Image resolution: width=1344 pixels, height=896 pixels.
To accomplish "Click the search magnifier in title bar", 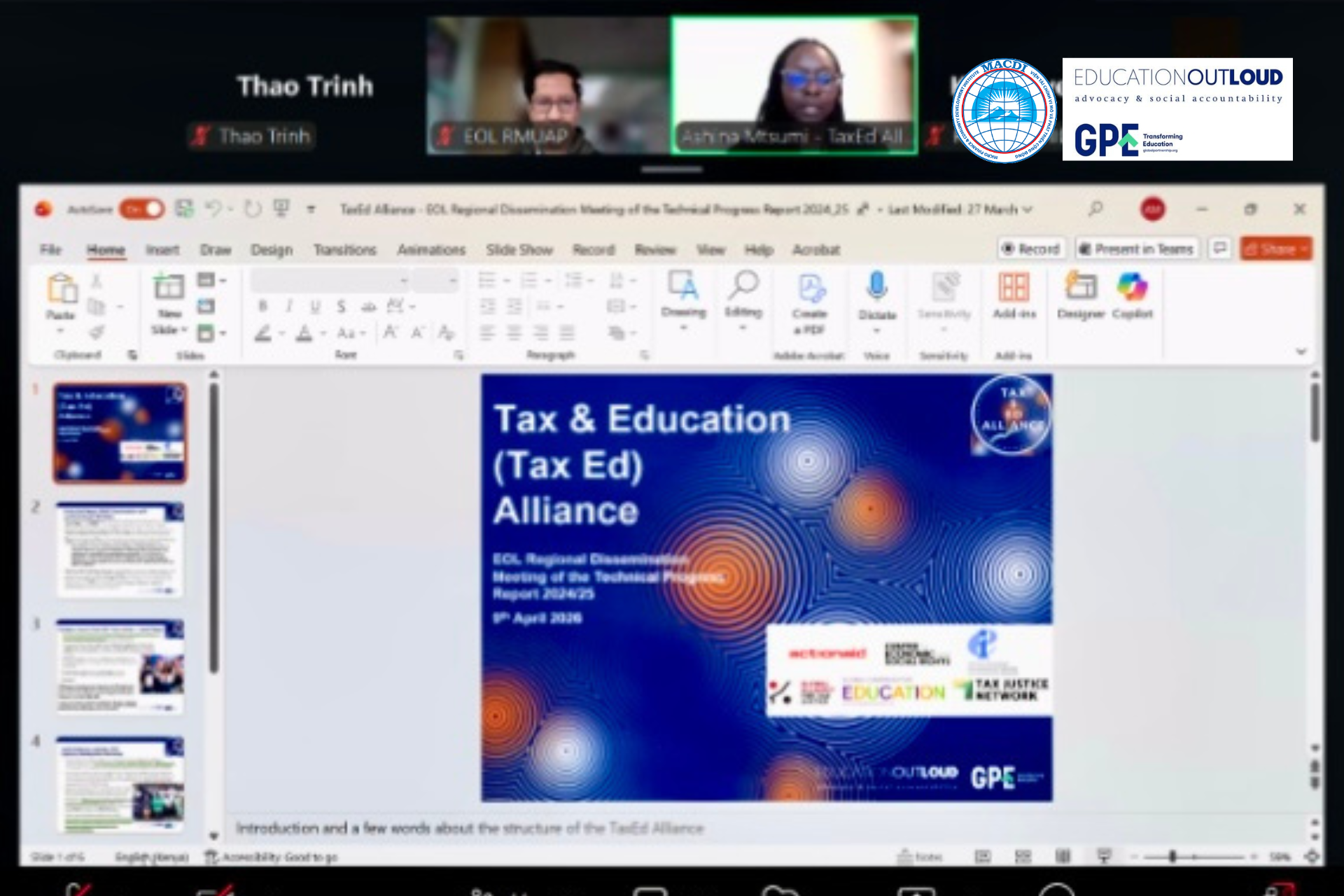I will (1095, 209).
